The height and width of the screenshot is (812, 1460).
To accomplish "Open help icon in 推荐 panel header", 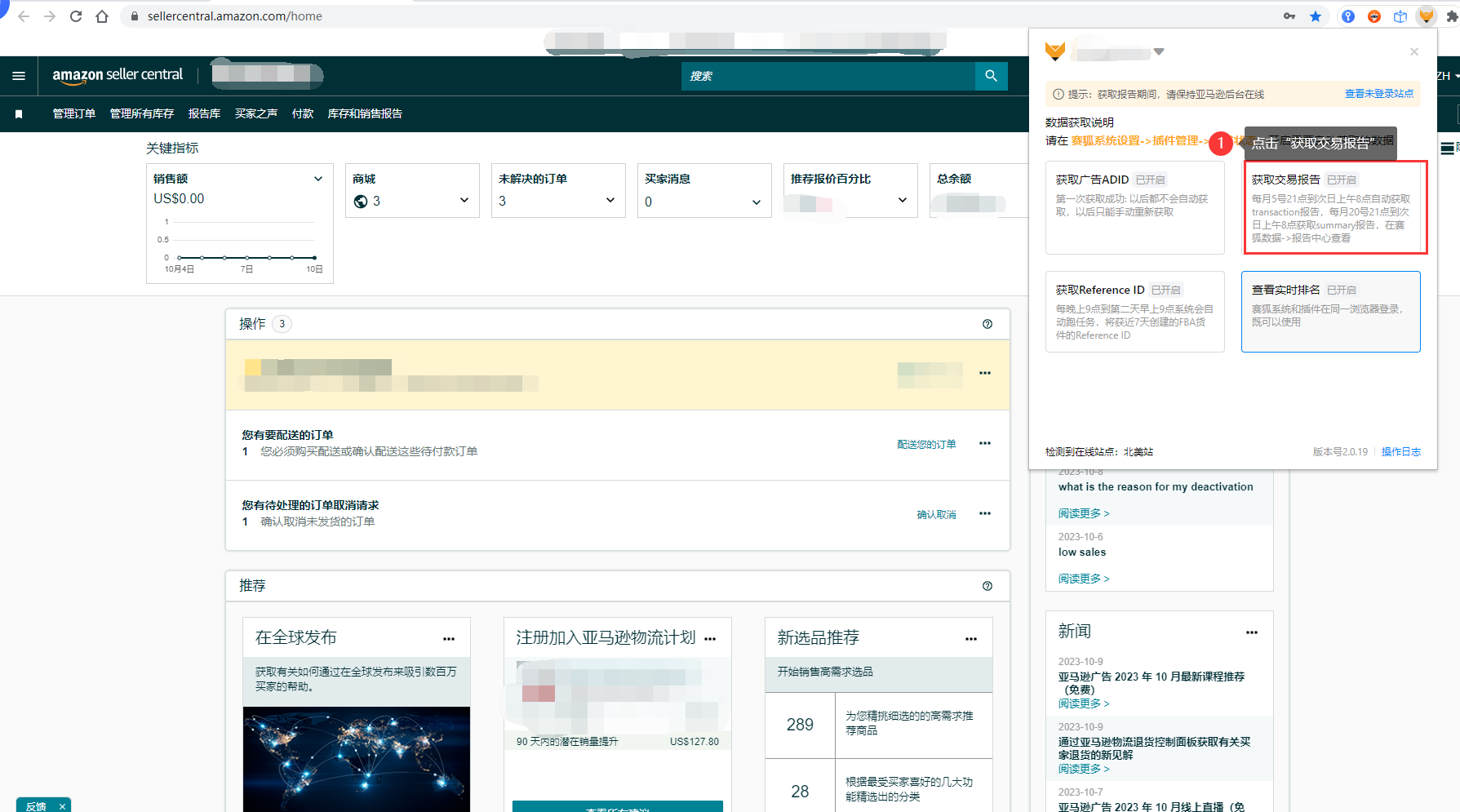I will tap(987, 586).
